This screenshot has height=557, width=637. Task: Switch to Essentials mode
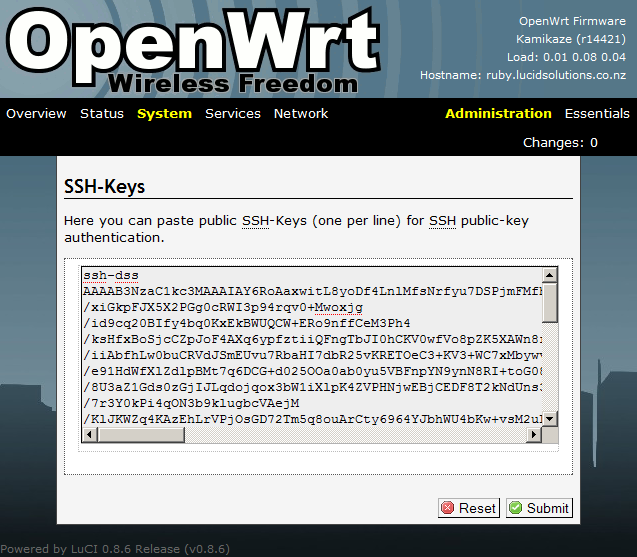597,113
